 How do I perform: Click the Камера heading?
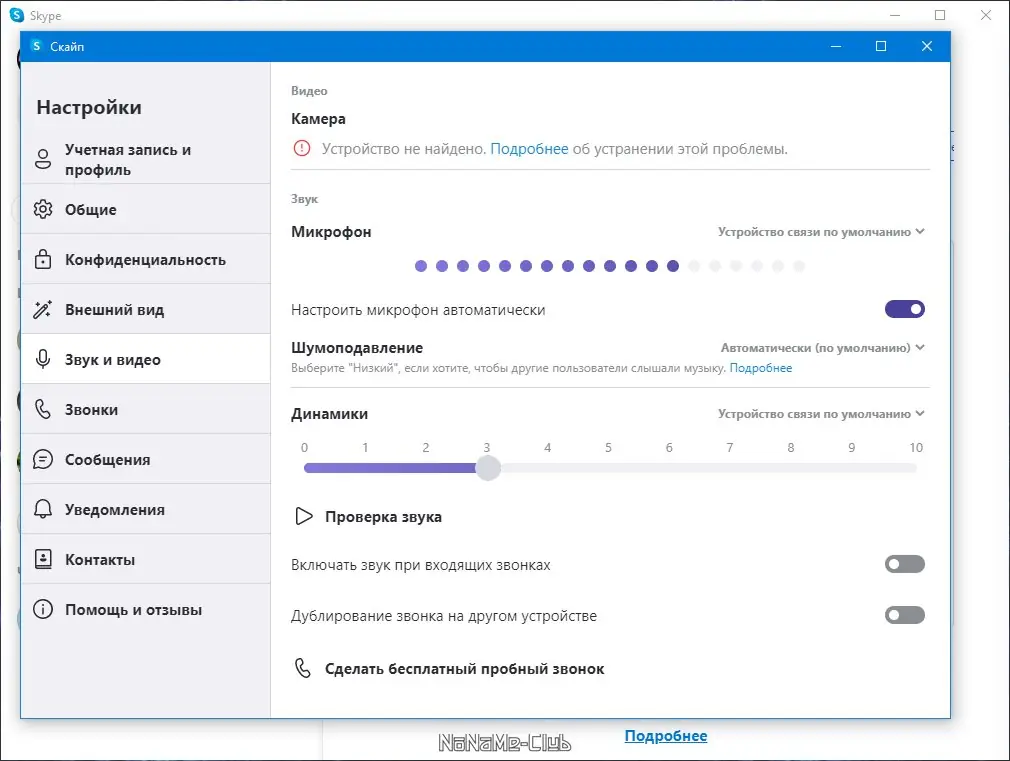(318, 119)
